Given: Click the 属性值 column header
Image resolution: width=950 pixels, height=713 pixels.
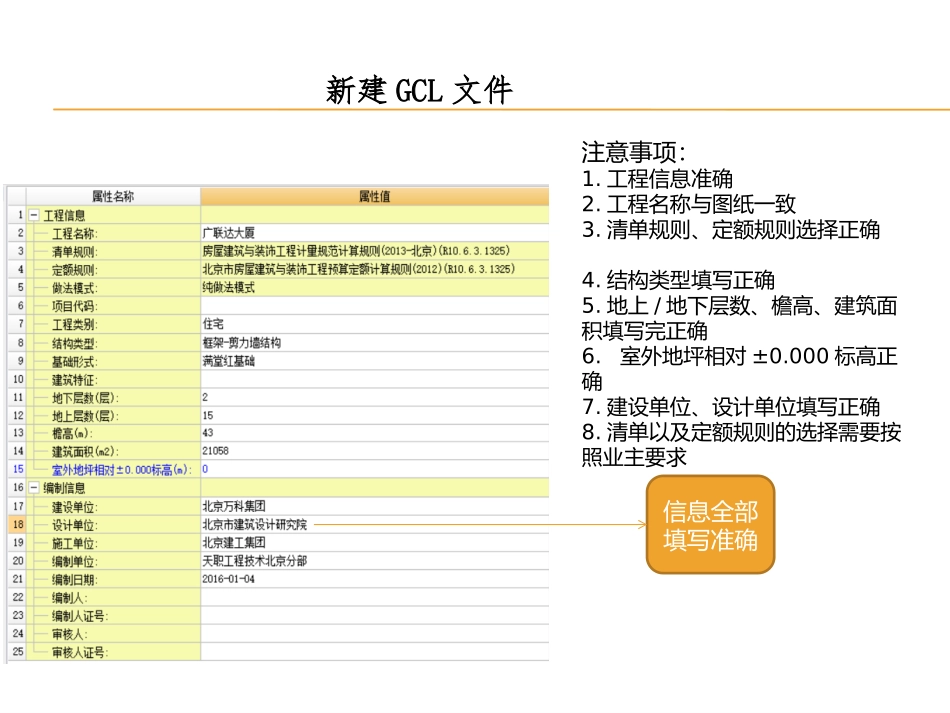Looking at the screenshot, I should click(x=375, y=196).
